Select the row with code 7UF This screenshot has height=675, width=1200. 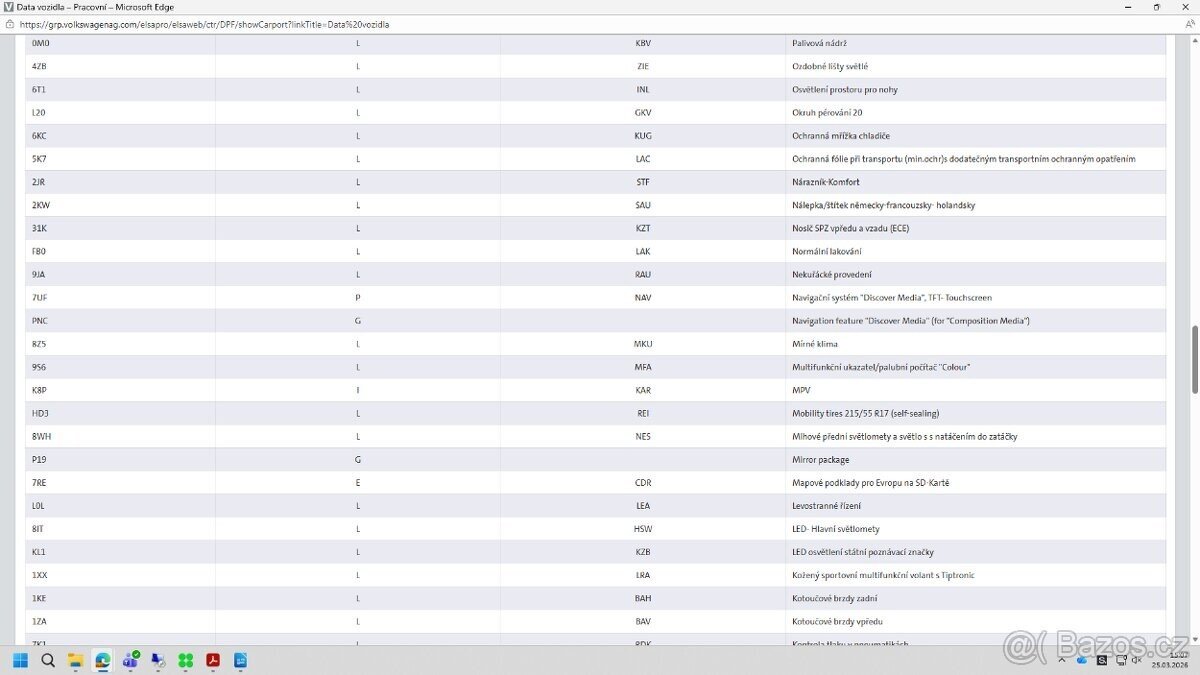point(40,298)
